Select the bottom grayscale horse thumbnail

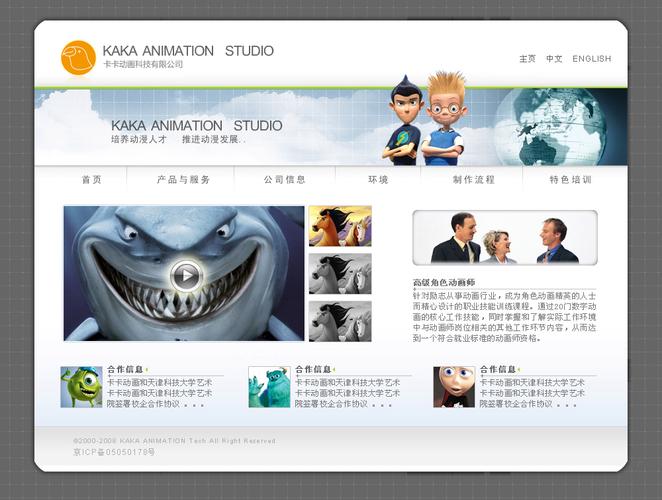340,321
